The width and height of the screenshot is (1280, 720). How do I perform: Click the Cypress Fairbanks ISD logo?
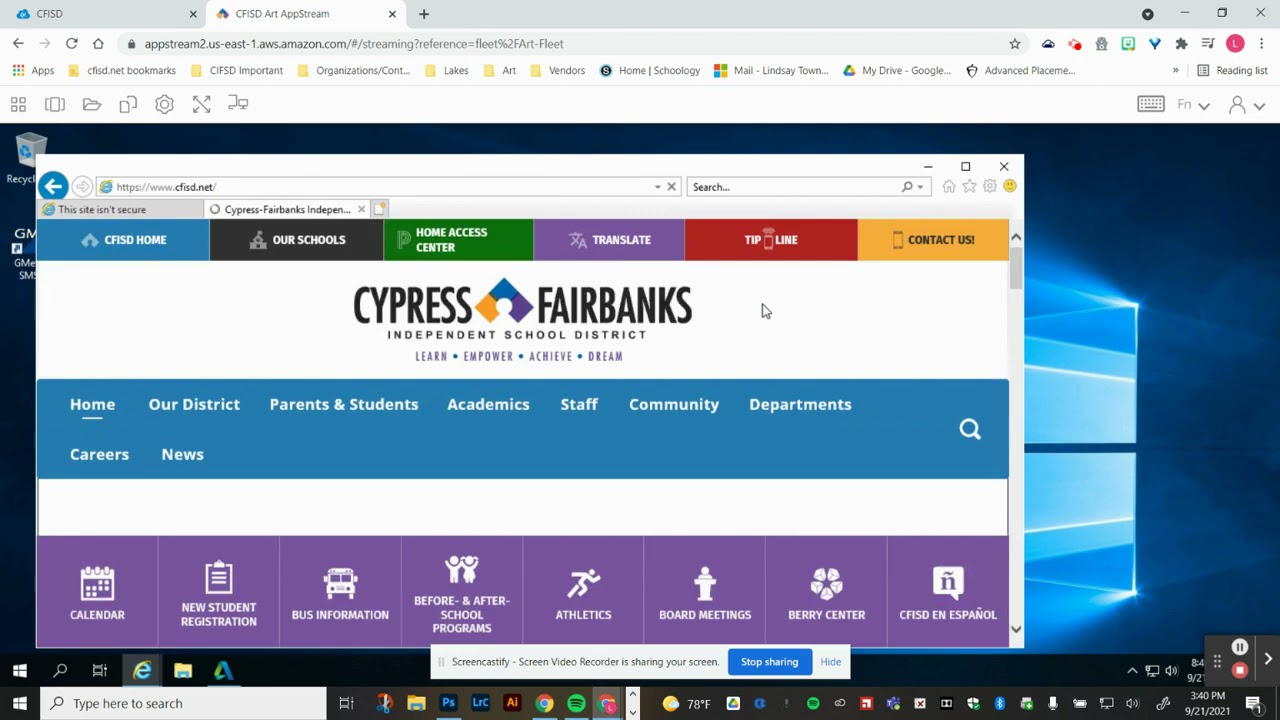(522, 320)
